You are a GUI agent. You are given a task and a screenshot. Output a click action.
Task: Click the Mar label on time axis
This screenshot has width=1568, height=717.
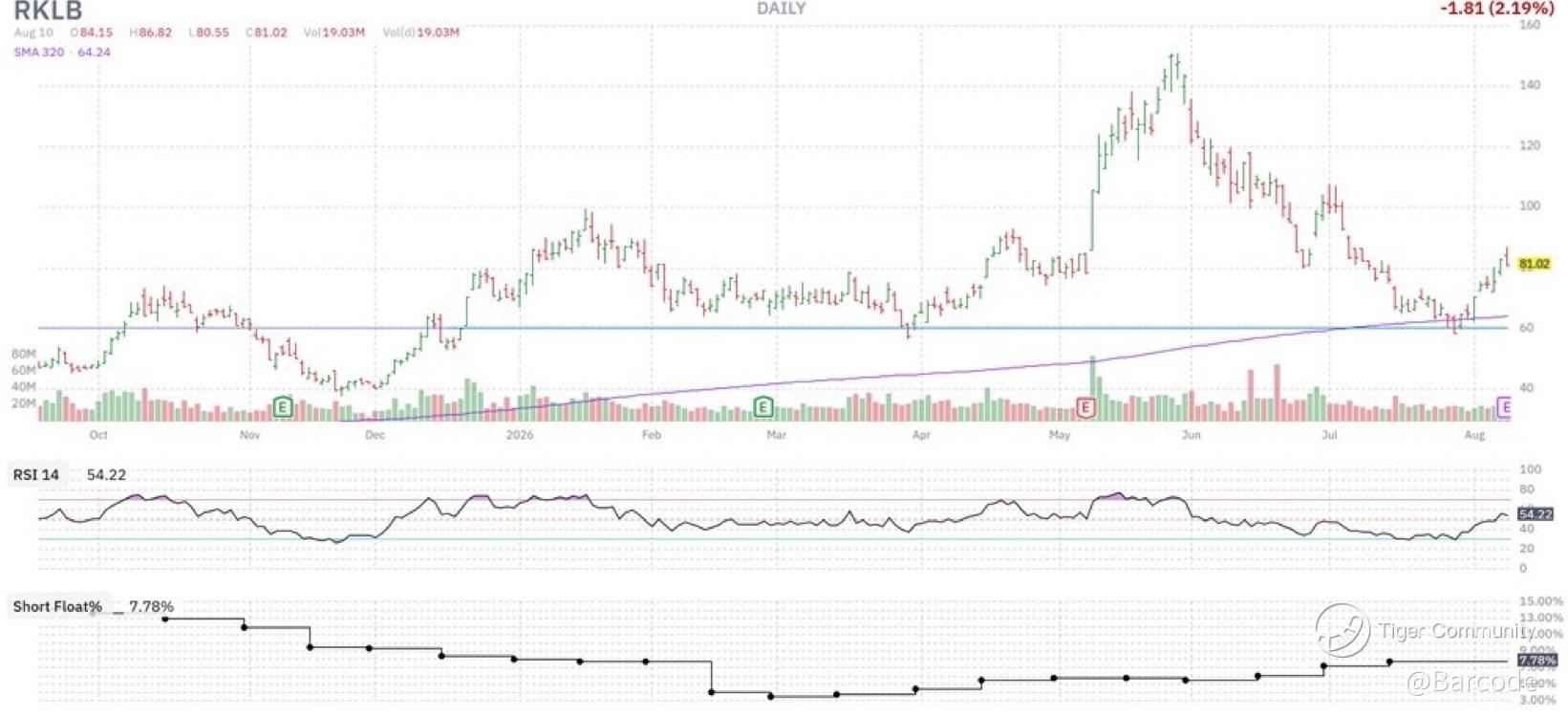click(x=777, y=435)
